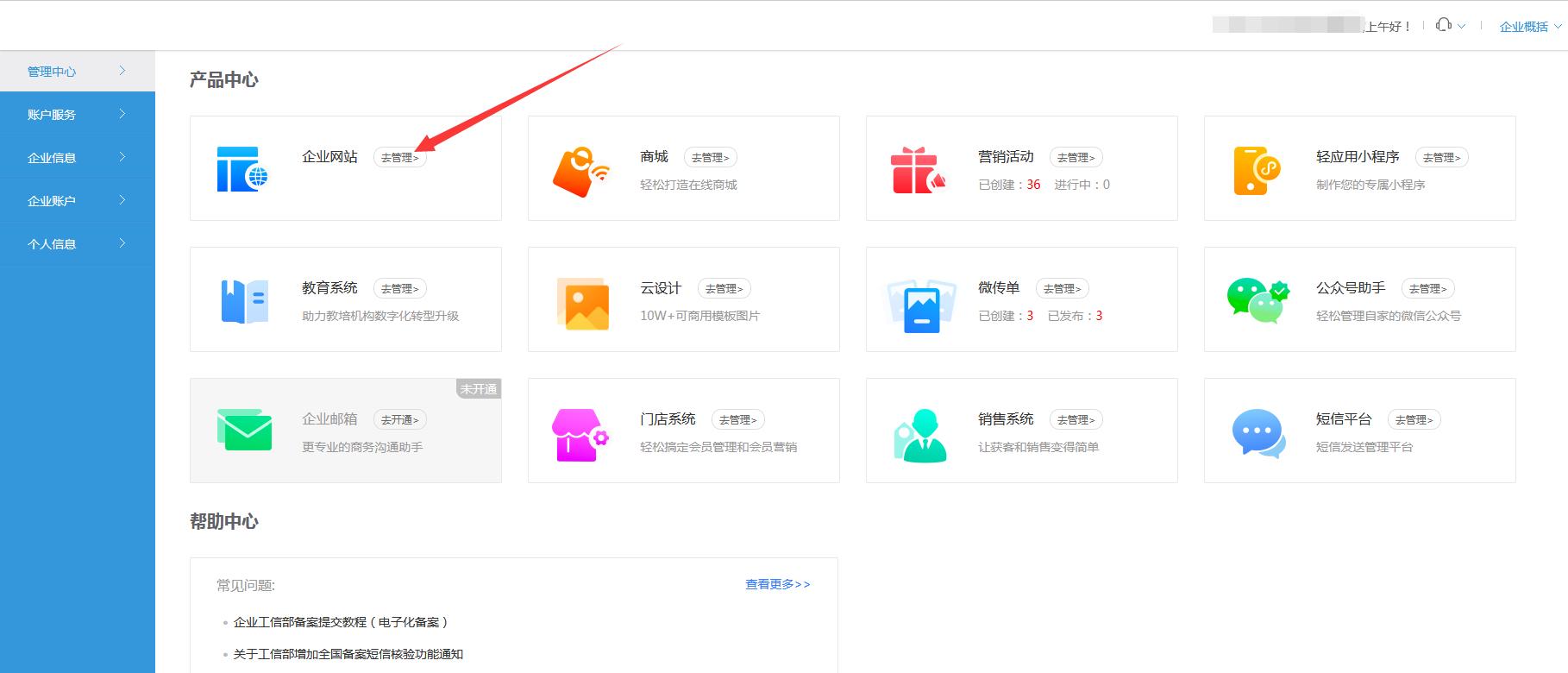Select 账户服务 in the sidebar
The image size is (1568, 673).
pos(78,115)
